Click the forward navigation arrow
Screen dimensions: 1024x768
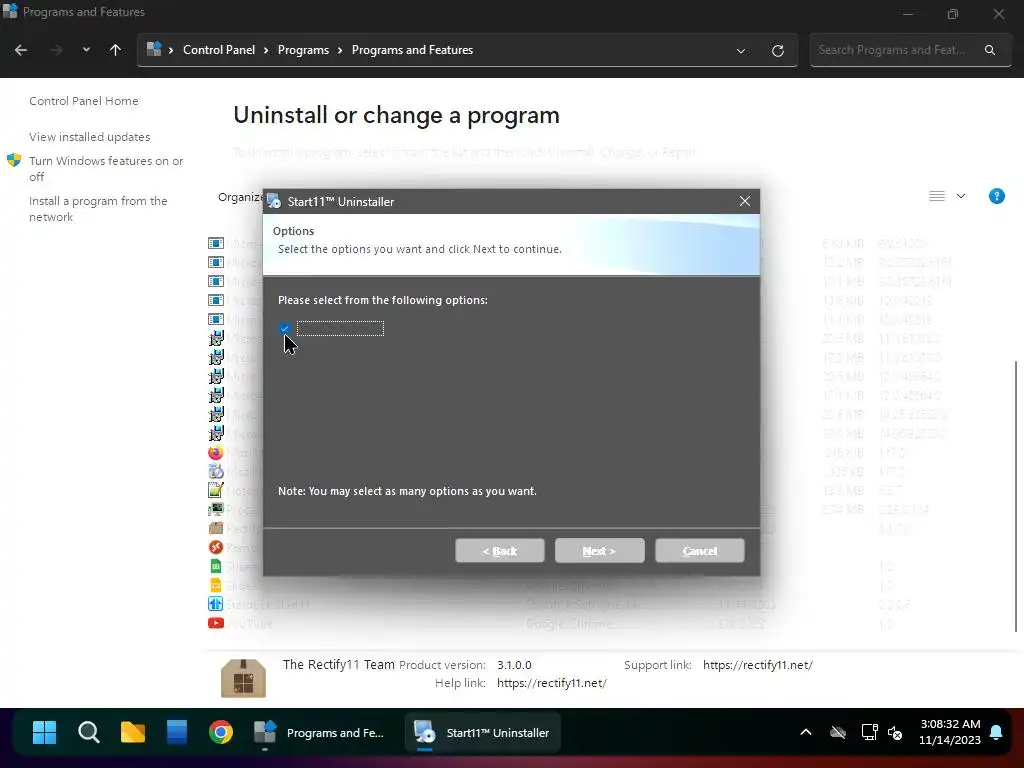pos(56,50)
